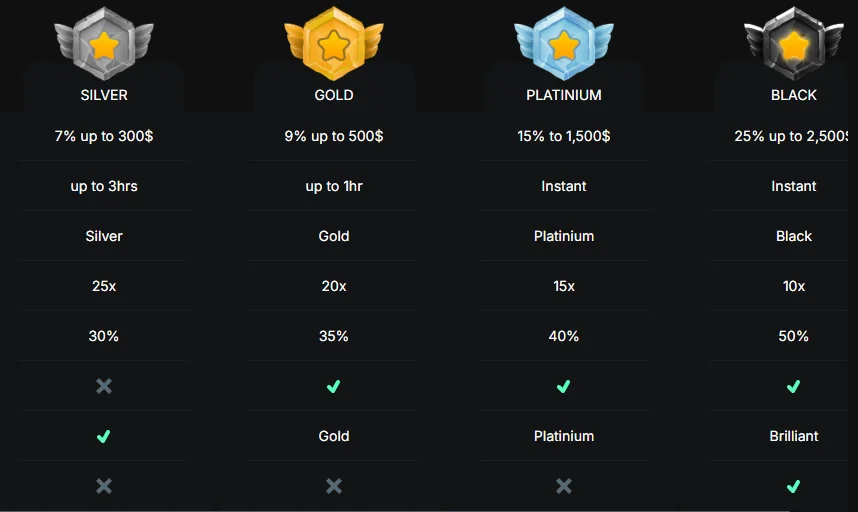Click the green checkmark in Platinium column
858x512 pixels.
coord(564,386)
